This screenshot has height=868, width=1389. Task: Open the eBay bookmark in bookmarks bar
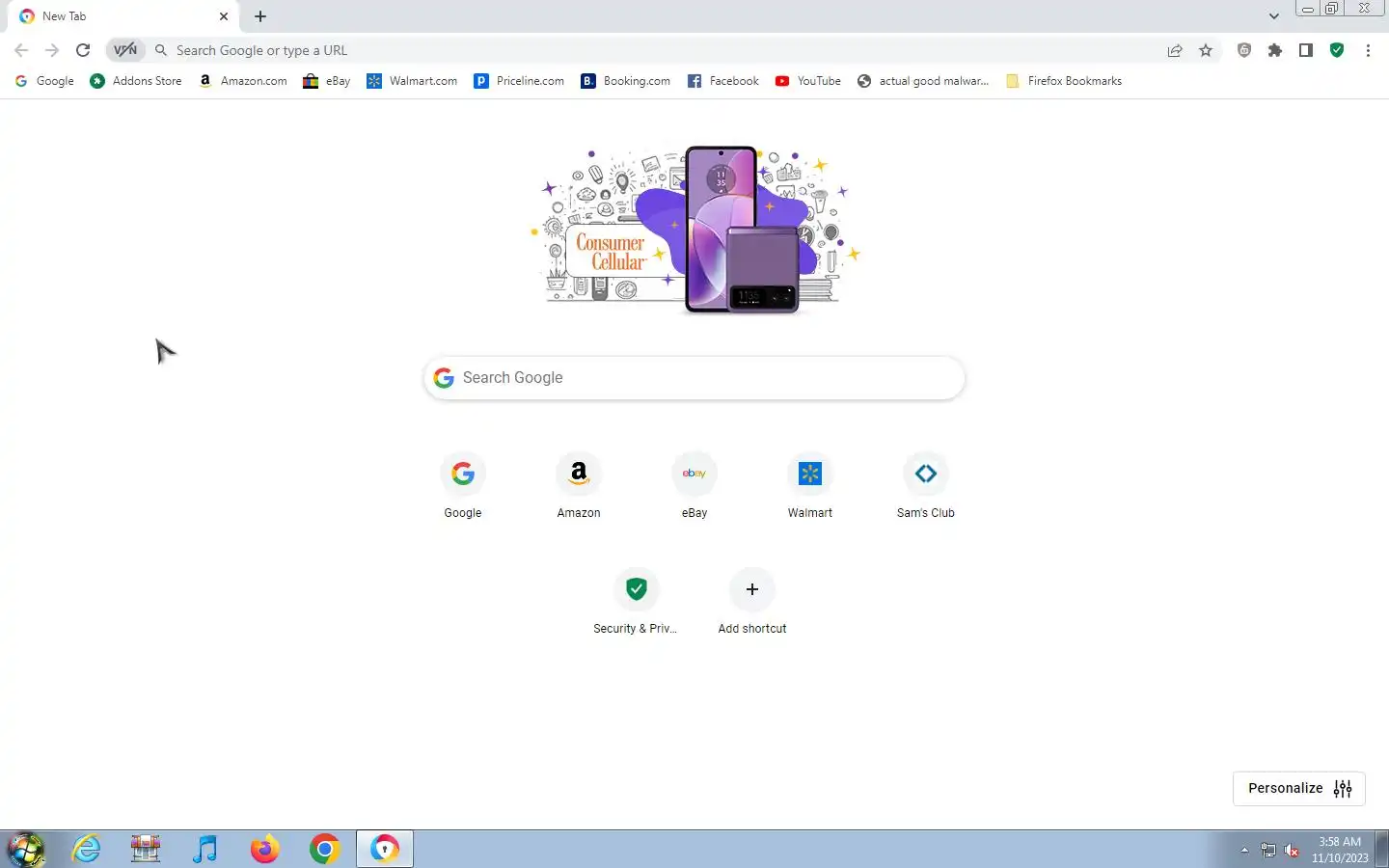(327, 81)
